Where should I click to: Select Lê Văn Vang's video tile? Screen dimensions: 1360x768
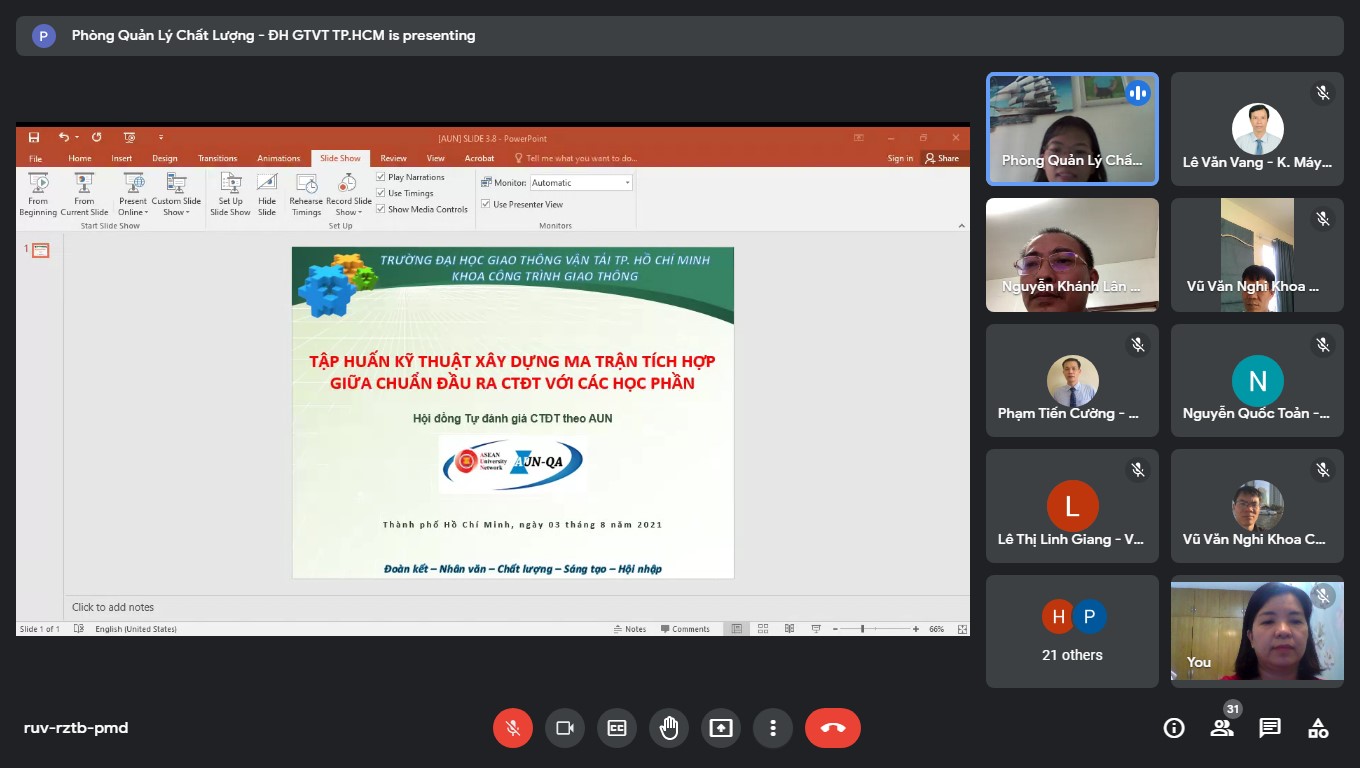click(1257, 129)
